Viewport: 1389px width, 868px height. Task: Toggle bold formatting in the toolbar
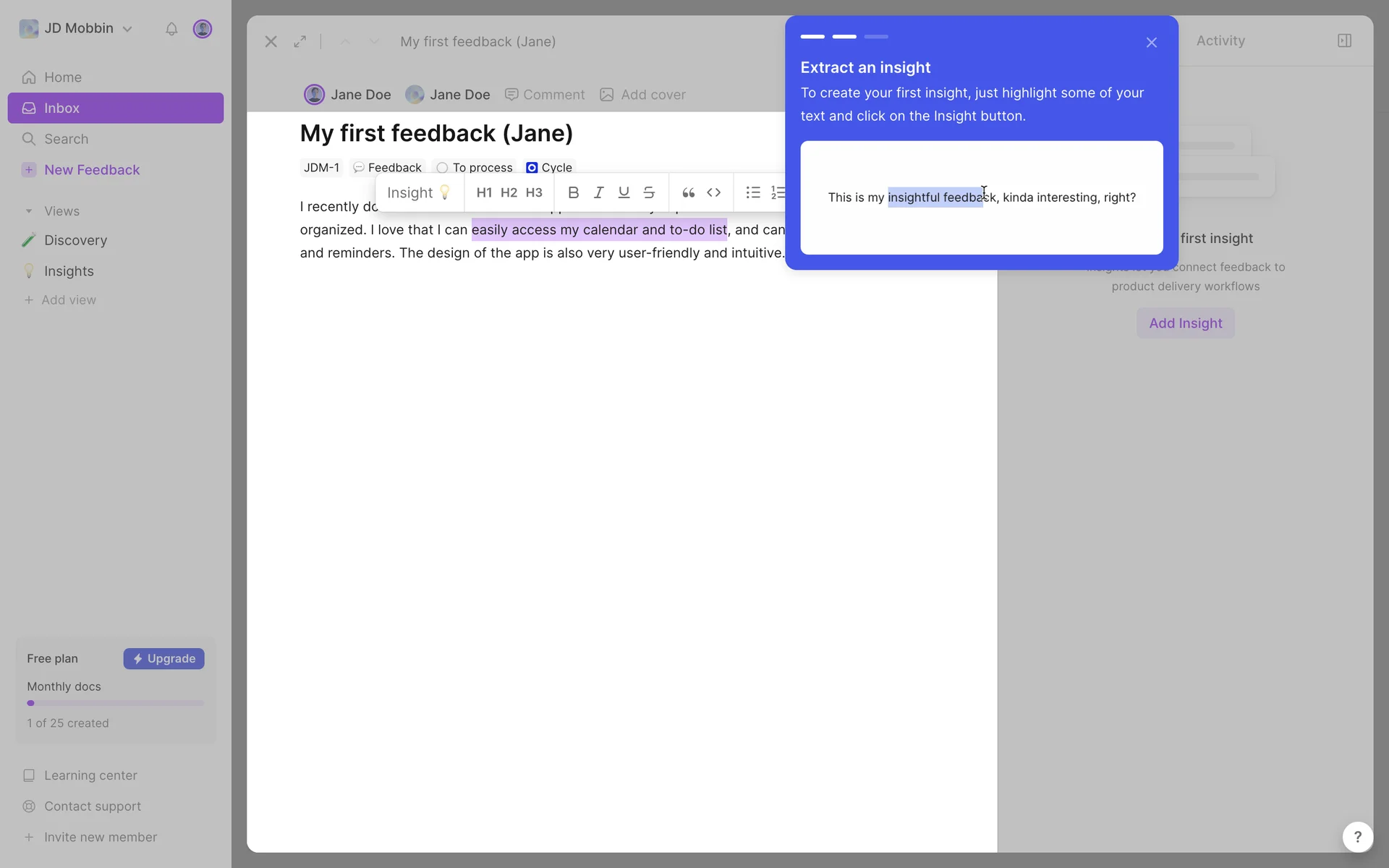(573, 192)
